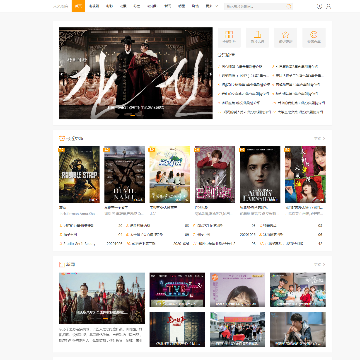The height and width of the screenshot is (360, 360).
Task: Open the group photo thumbnail with green jacket man
Action: (298, 290)
